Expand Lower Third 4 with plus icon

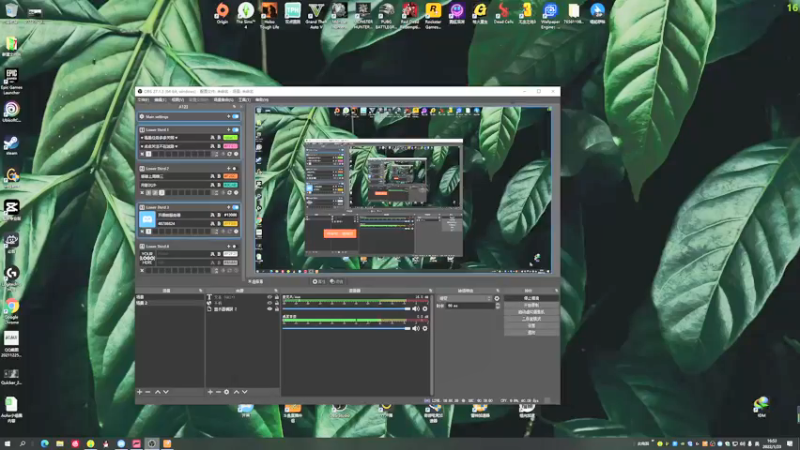[229, 246]
